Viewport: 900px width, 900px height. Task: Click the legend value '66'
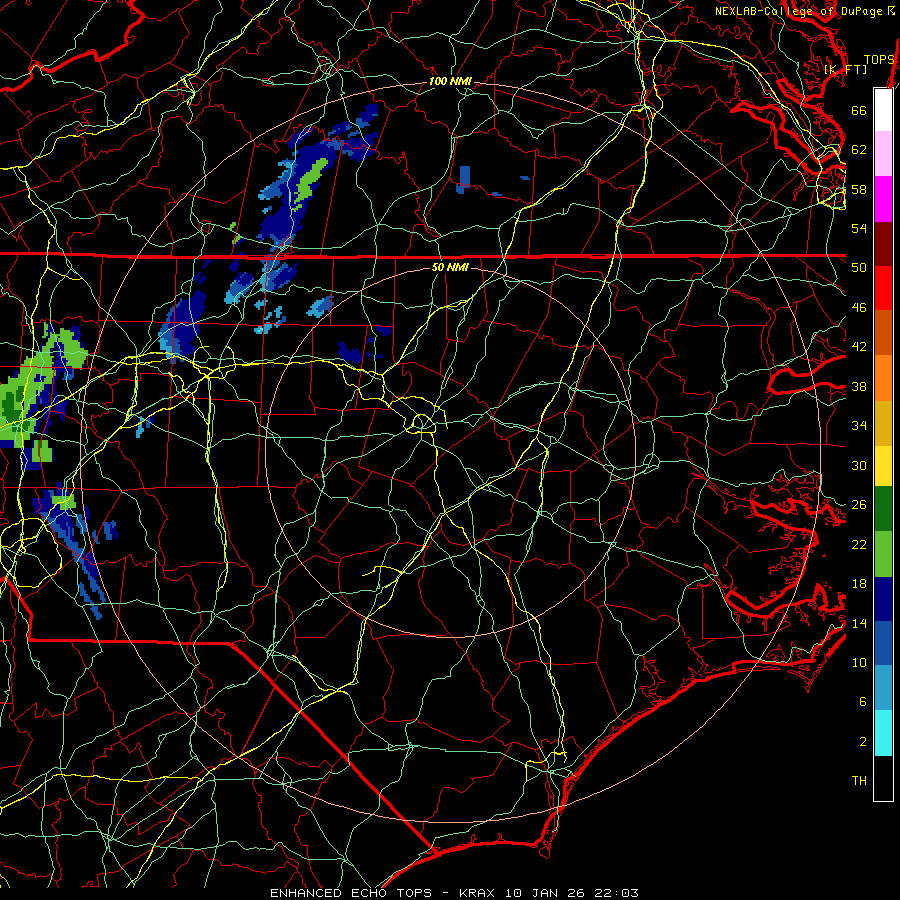(x=859, y=110)
